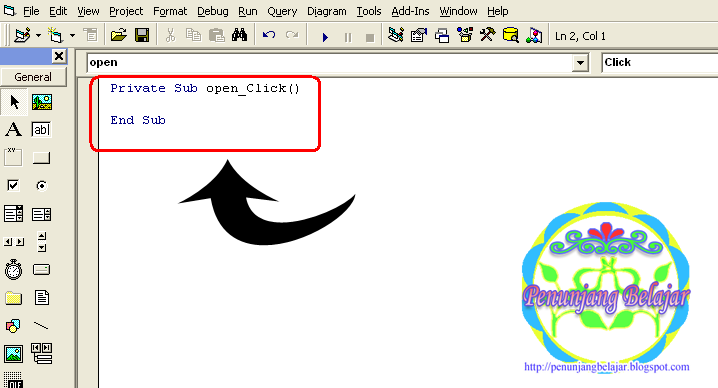This screenshot has width=718, height=388.
Task: Open Project with the folder icon
Action: (x=119, y=35)
